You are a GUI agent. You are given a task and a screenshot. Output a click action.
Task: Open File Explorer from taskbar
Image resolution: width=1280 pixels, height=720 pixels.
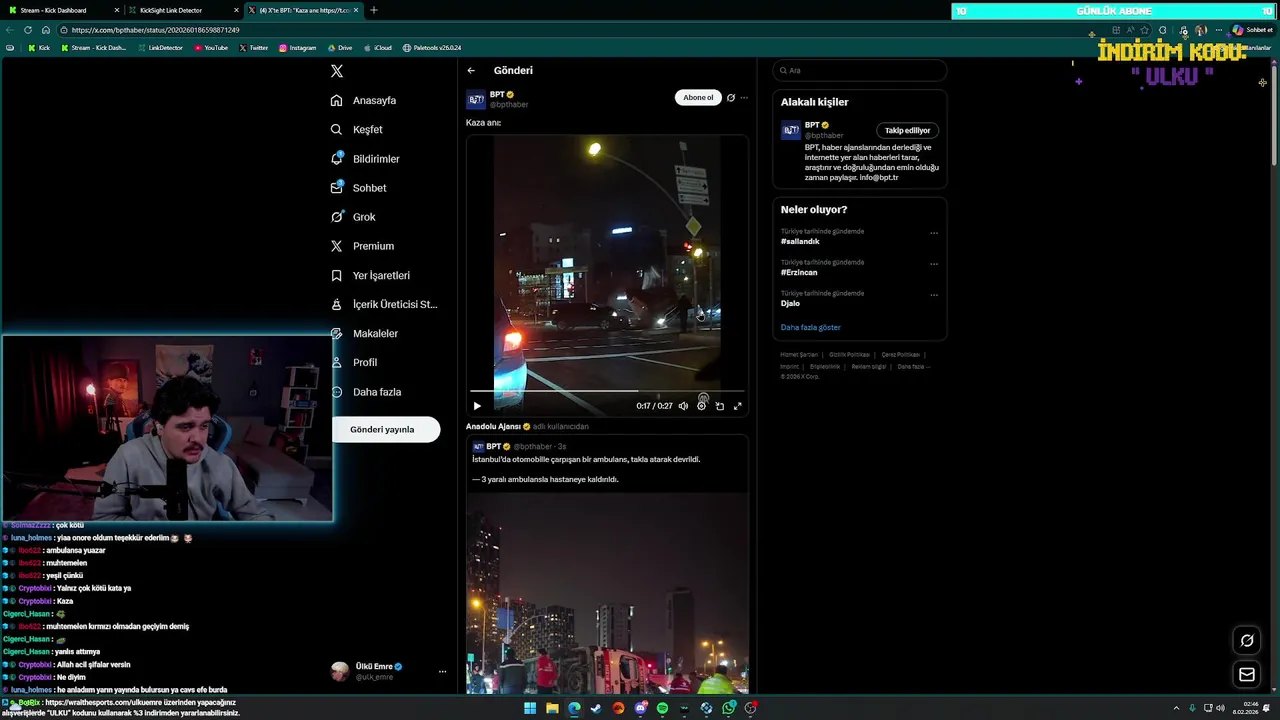click(x=552, y=708)
